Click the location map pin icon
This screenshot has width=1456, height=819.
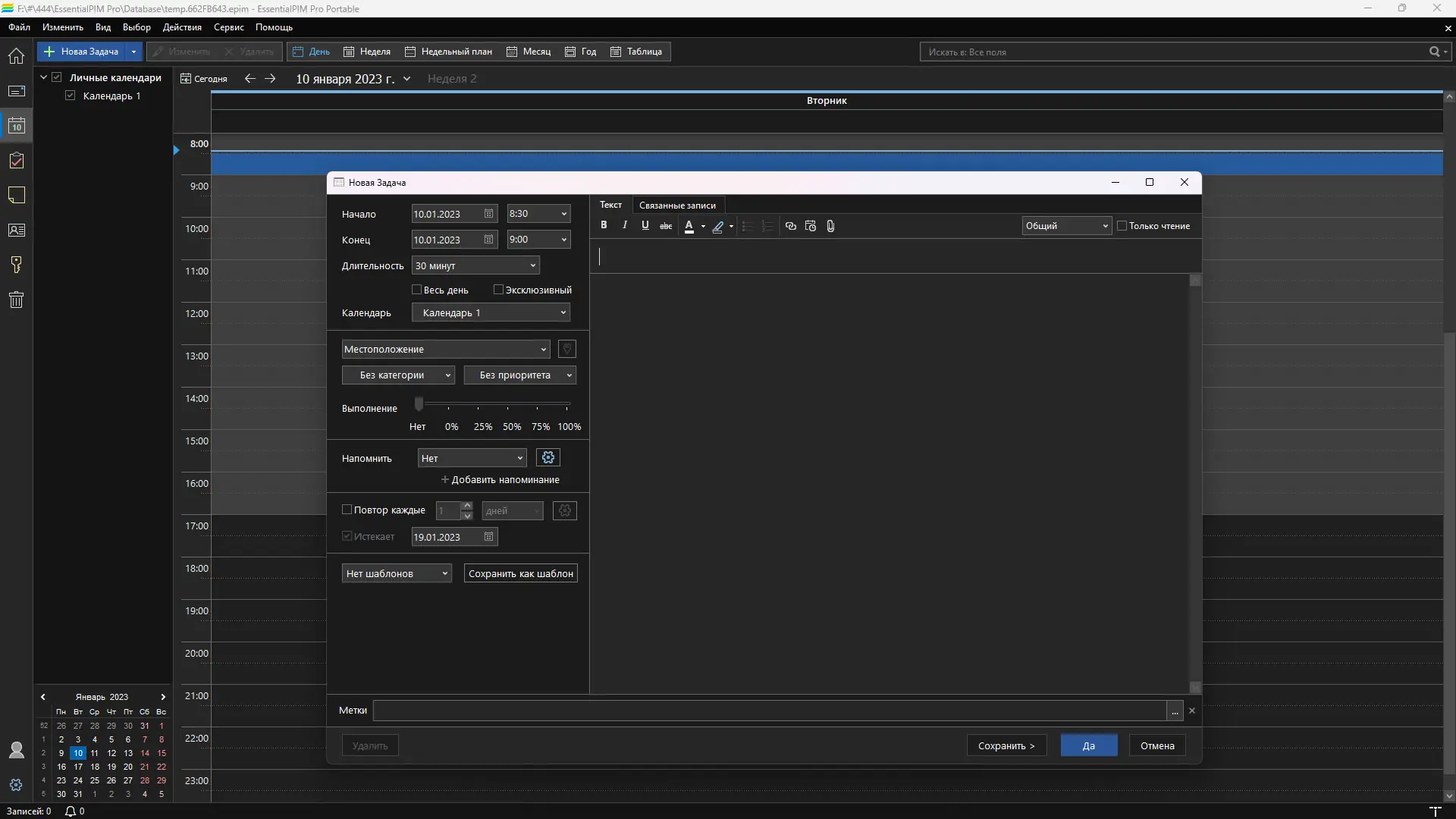click(566, 349)
